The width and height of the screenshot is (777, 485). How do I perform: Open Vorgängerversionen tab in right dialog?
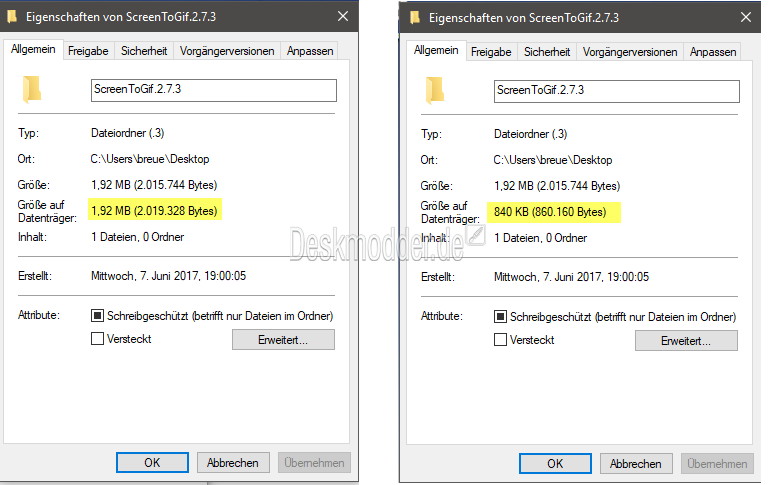[x=630, y=52]
